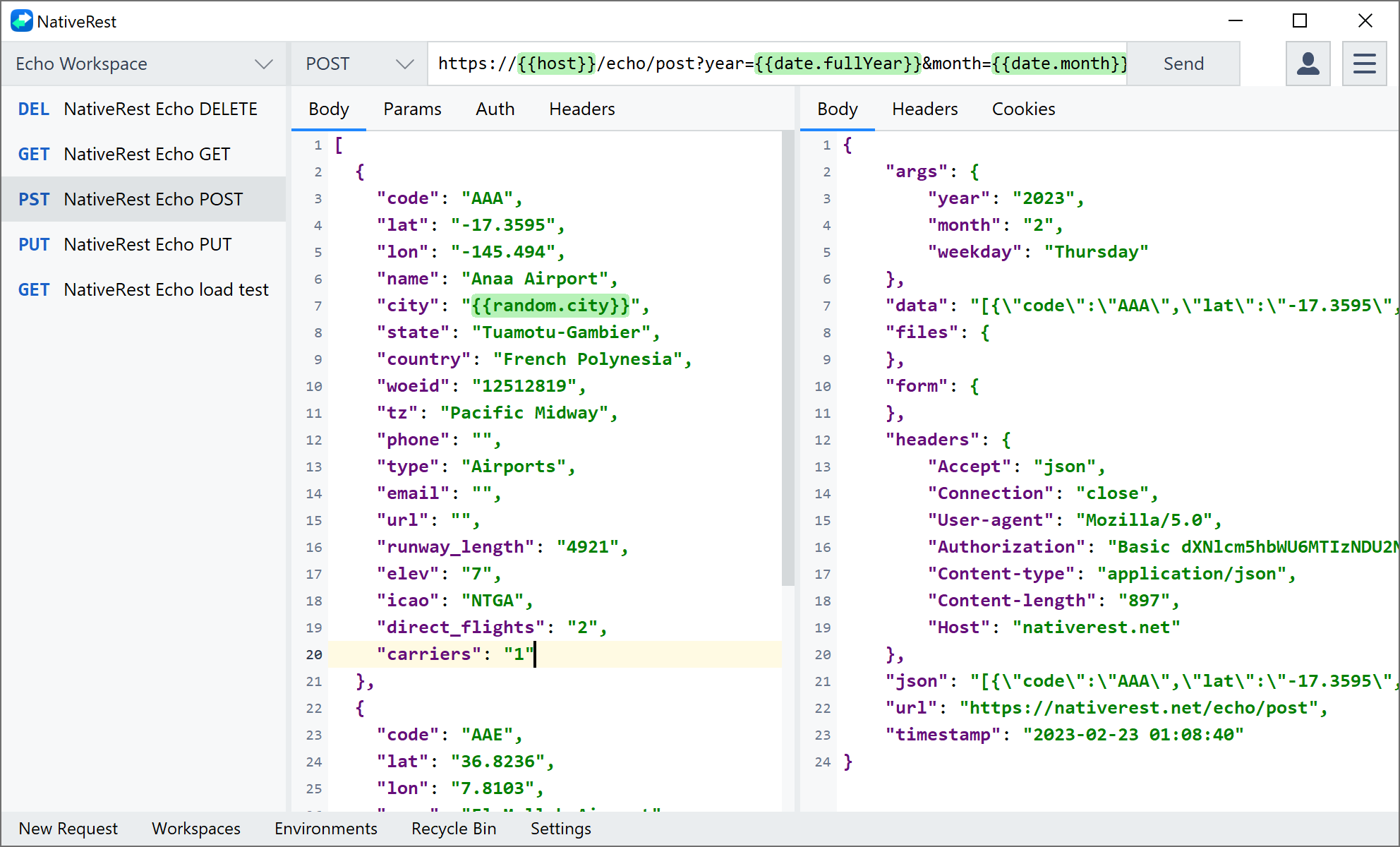Click the PST method icon for Echo POST
Viewport: 1400px width, 847px height.
coord(32,199)
